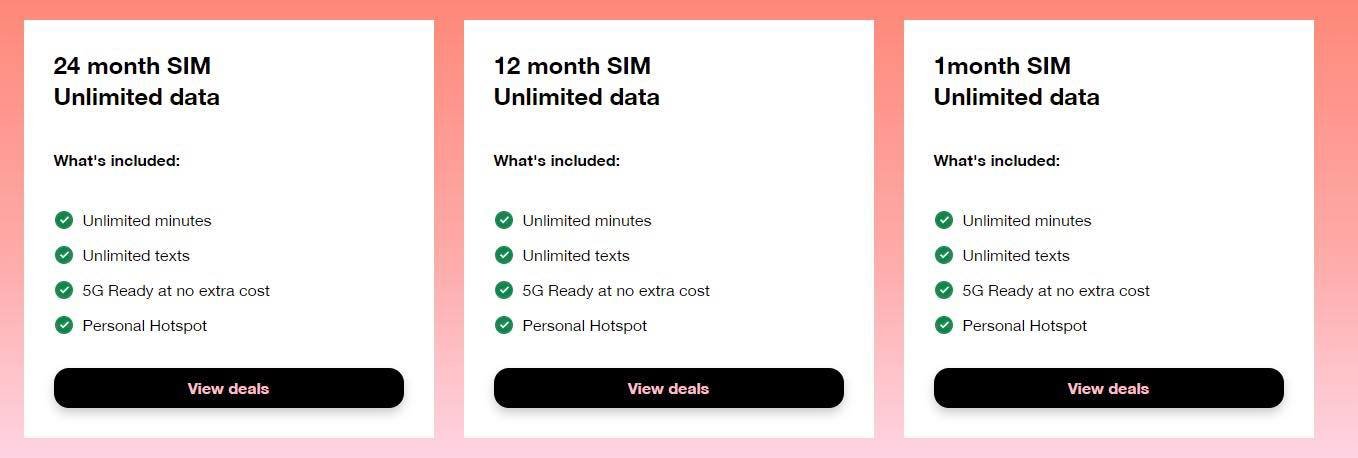Click Unlimited minutes checkmark in 24 month card
The height and width of the screenshot is (458, 1358).
coord(64,220)
